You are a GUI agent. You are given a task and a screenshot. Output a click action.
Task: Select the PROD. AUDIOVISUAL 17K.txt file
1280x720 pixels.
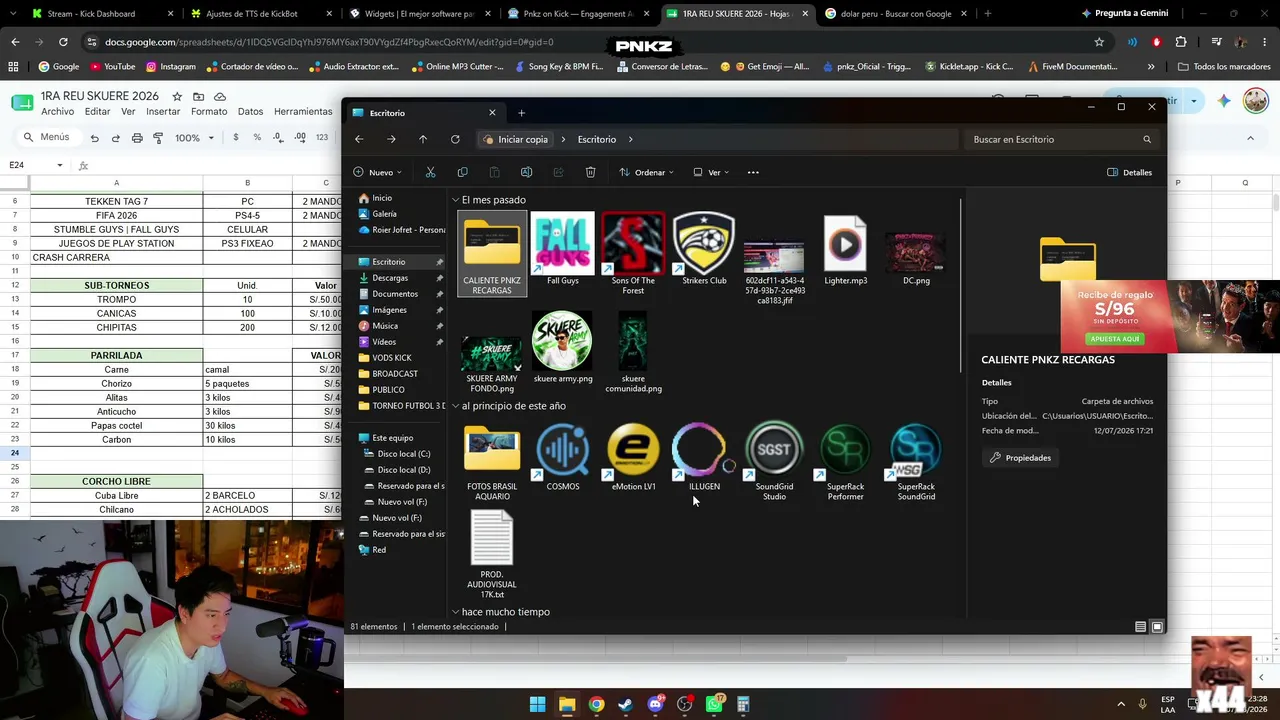[492, 538]
